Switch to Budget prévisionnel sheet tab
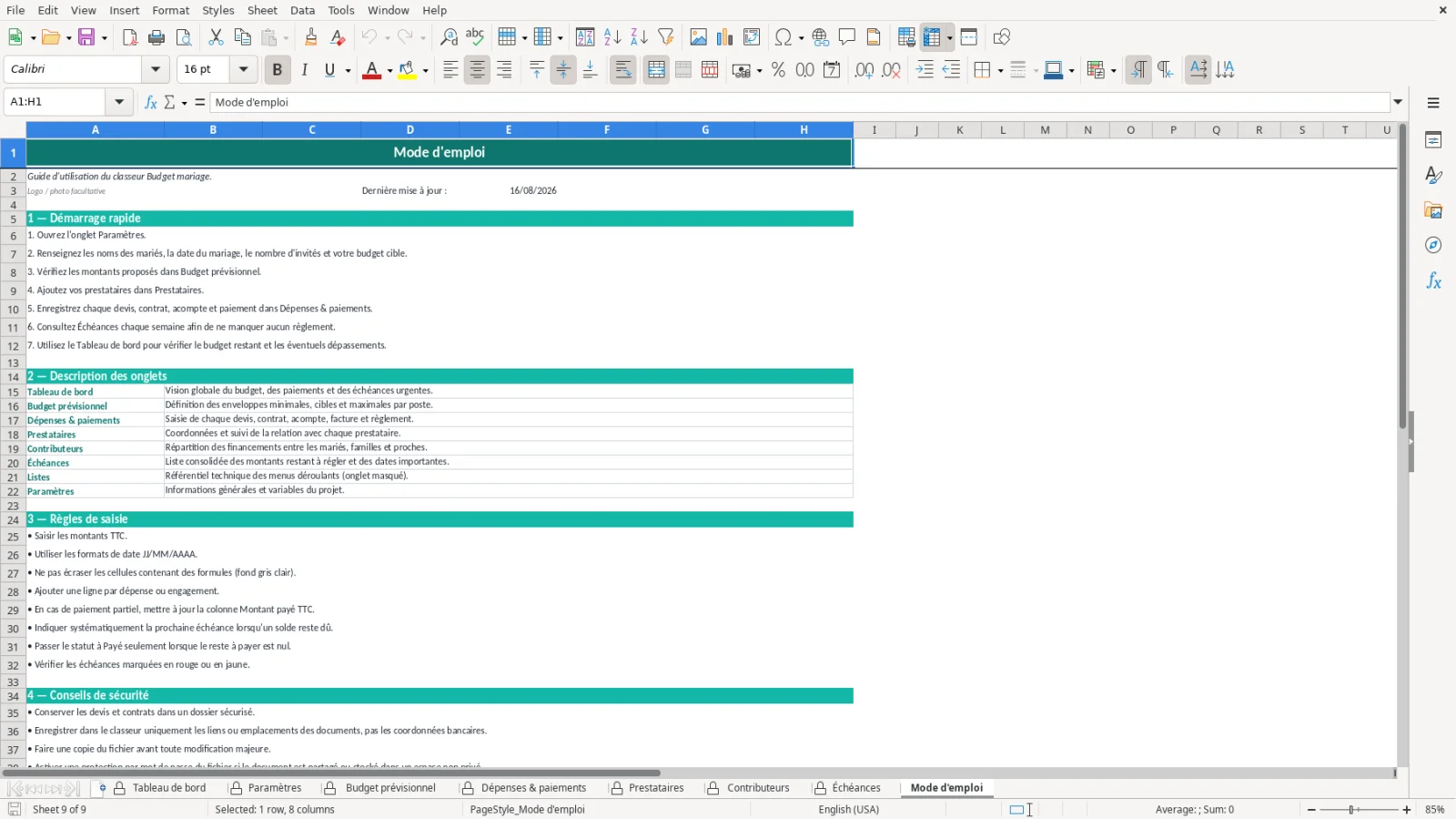This screenshot has height=819, width=1456. (x=390, y=788)
